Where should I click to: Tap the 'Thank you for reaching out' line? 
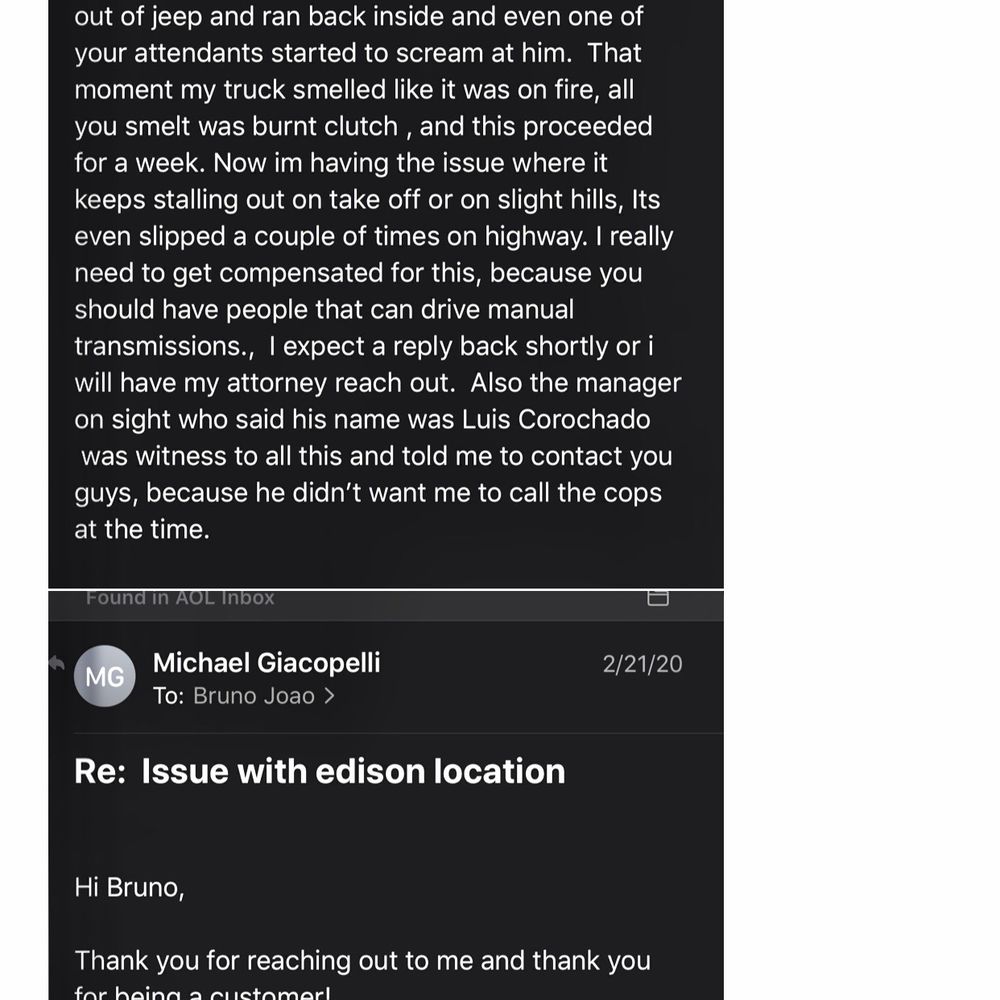tap(362, 960)
